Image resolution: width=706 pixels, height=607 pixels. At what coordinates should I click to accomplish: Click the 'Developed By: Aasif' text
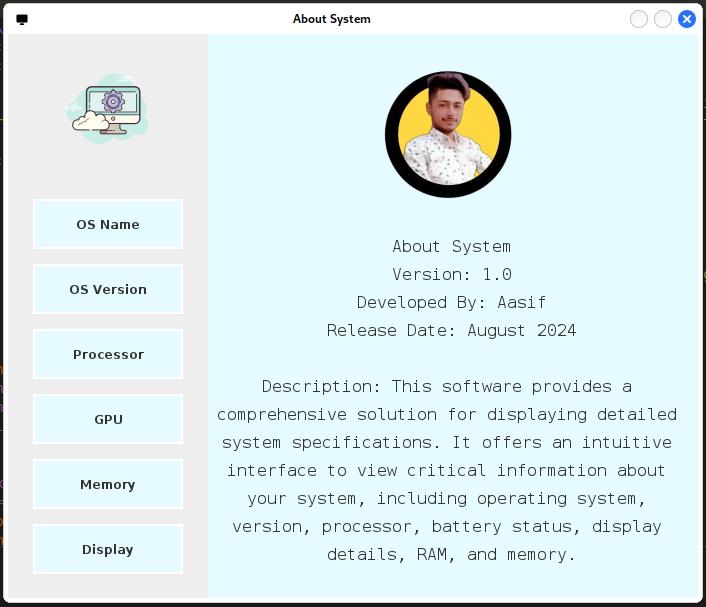point(451,302)
